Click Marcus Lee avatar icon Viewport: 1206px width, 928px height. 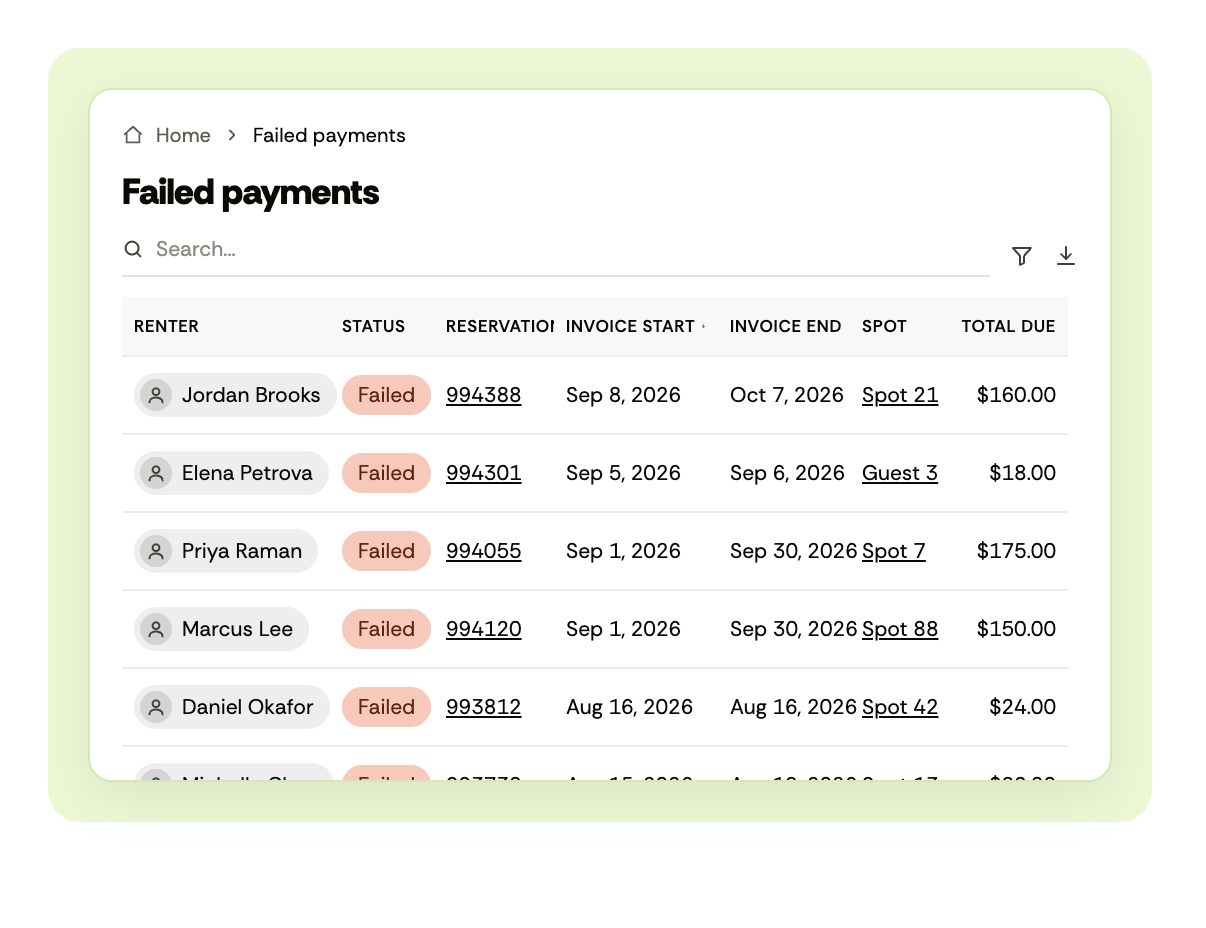155,629
